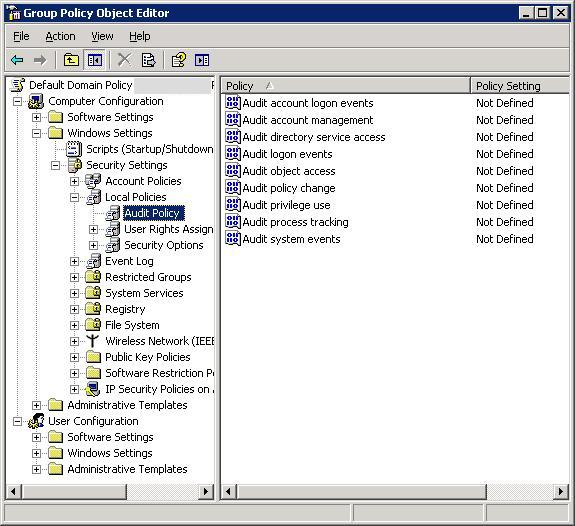Open Help via the question mark icon
Viewport: 575px width, 526px height.
pyautogui.click(x=179, y=60)
